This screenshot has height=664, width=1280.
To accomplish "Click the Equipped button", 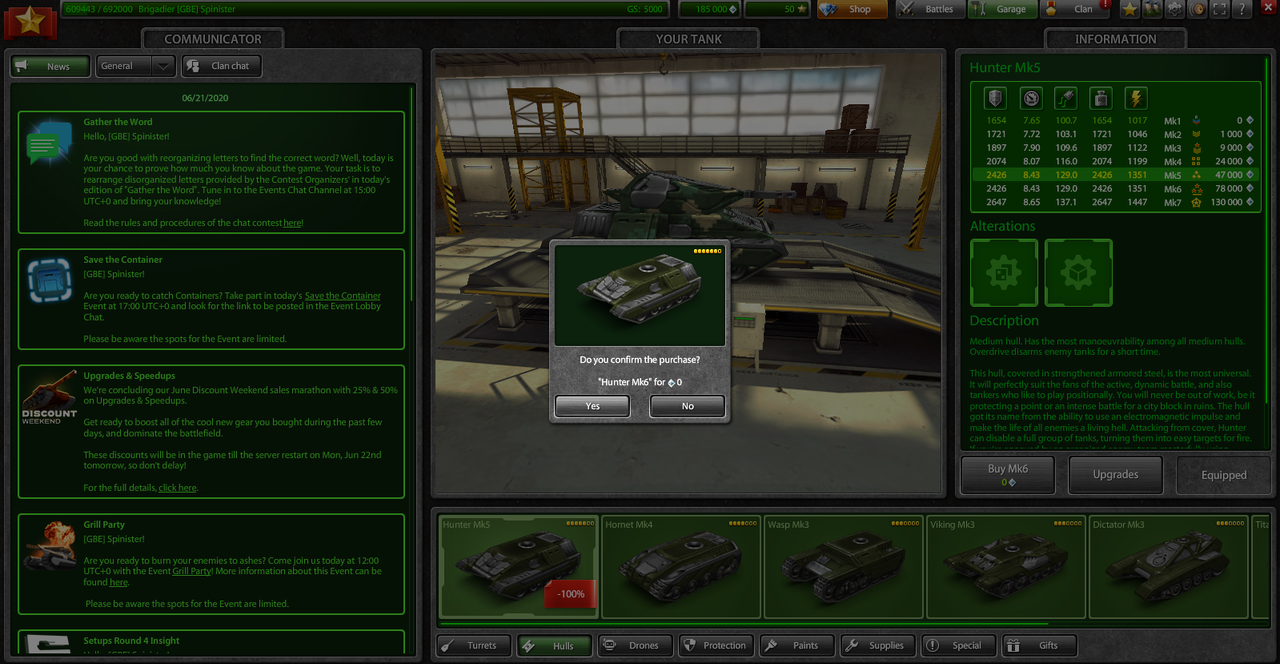I will tap(1223, 475).
